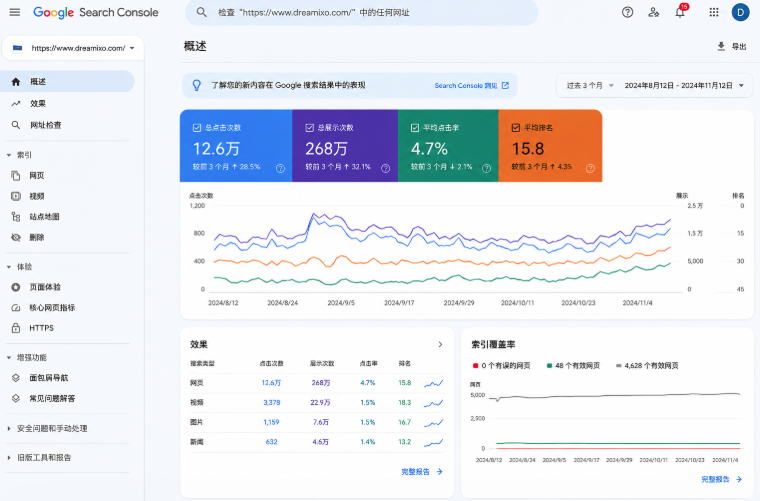
Task: Click 导出 export button
Action: [732, 46]
